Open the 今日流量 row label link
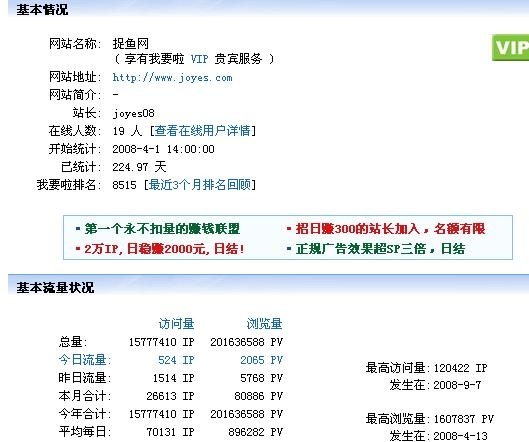This screenshot has height=442, width=529. (x=85, y=360)
